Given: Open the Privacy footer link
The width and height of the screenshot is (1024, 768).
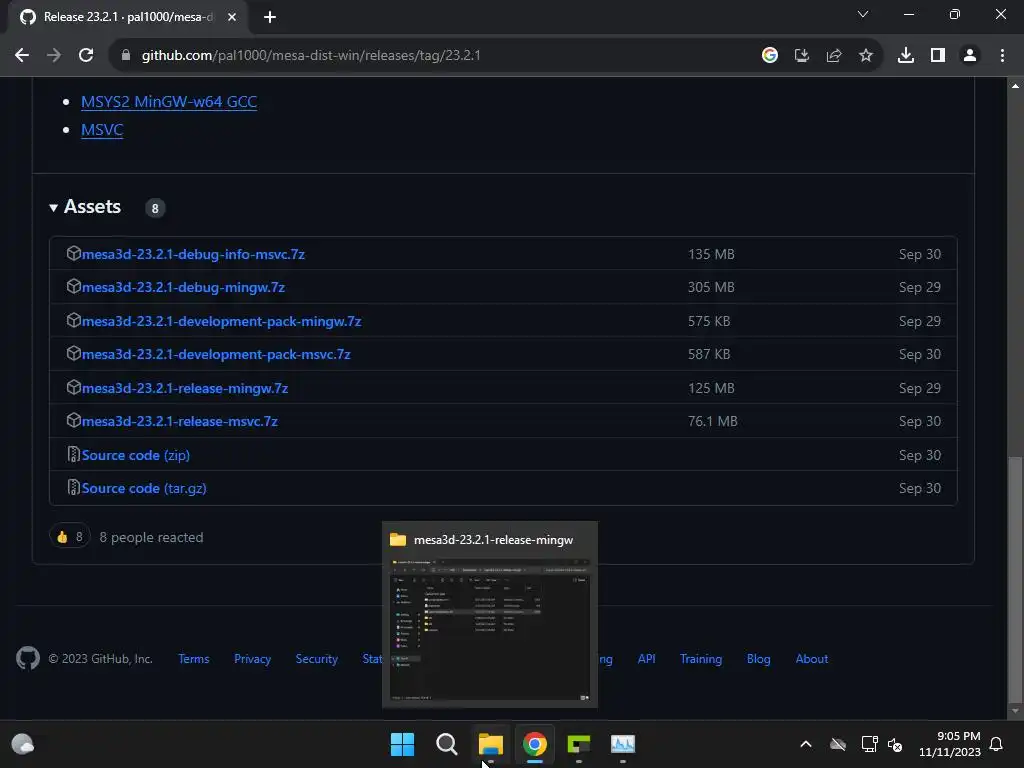Looking at the screenshot, I should (x=252, y=659).
